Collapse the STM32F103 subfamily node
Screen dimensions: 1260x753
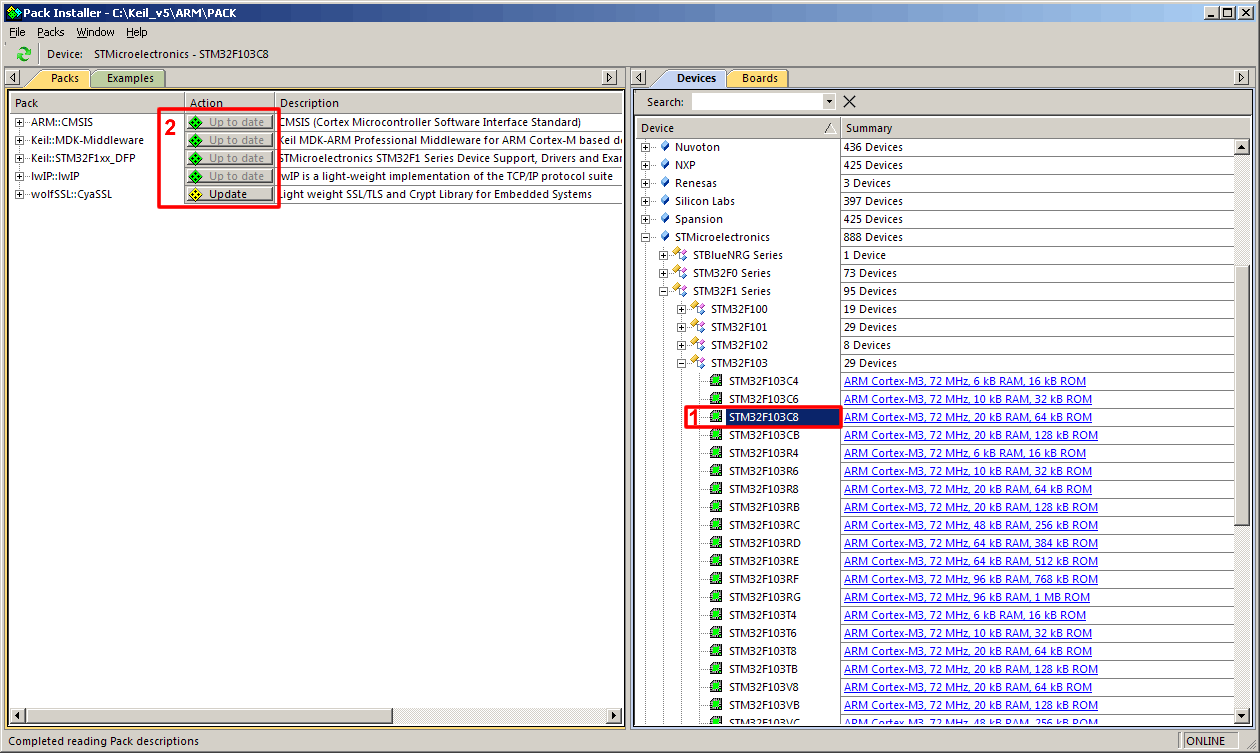(682, 363)
